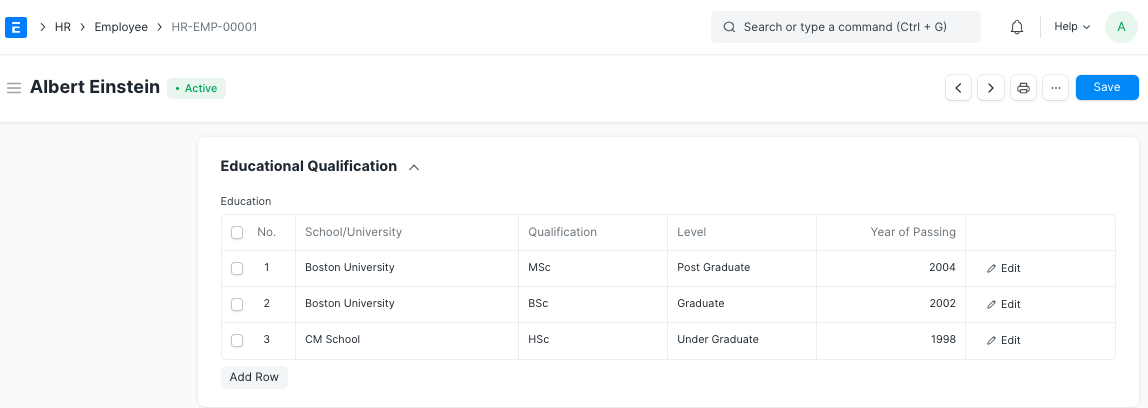The image size is (1148, 408).
Task: Focus the search or command bar
Action: [x=845, y=27]
